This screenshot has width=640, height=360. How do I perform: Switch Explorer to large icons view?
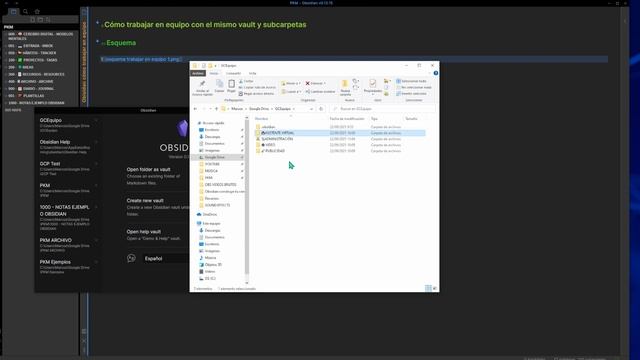[x=435, y=288]
